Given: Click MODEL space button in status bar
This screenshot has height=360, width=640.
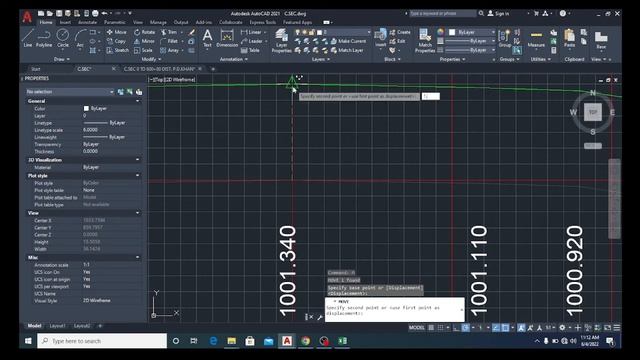Looking at the screenshot, I should click(x=416, y=327).
